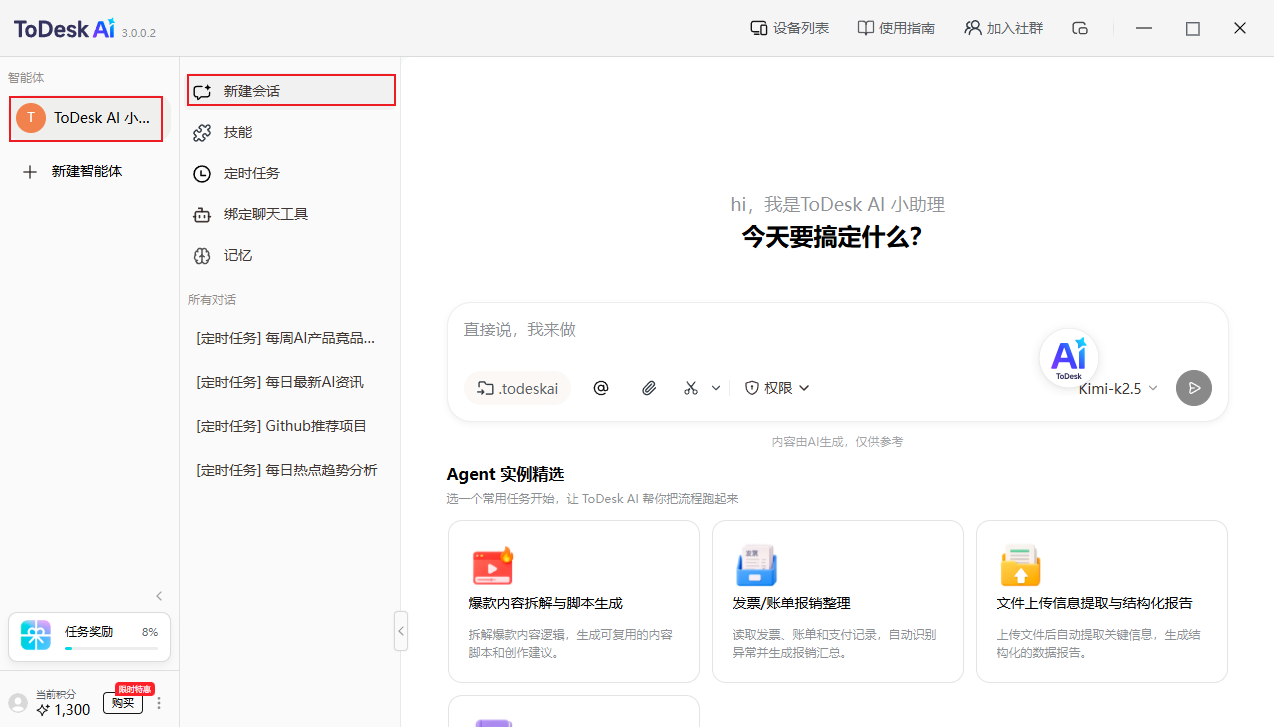Image resolution: width=1274 pixels, height=727 pixels.
Task: Click the .todeskai workspace folder chip
Action: click(517, 388)
